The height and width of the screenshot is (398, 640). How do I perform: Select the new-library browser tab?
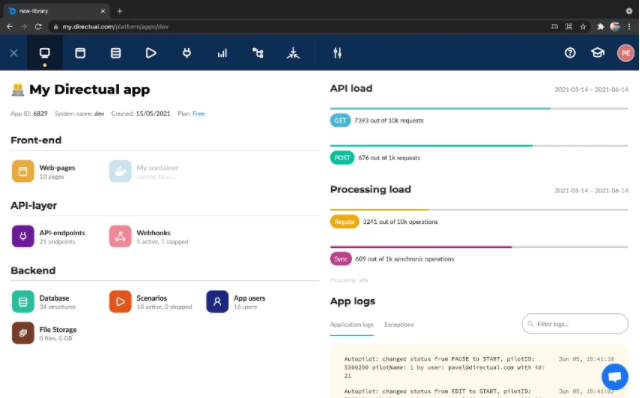click(57, 11)
